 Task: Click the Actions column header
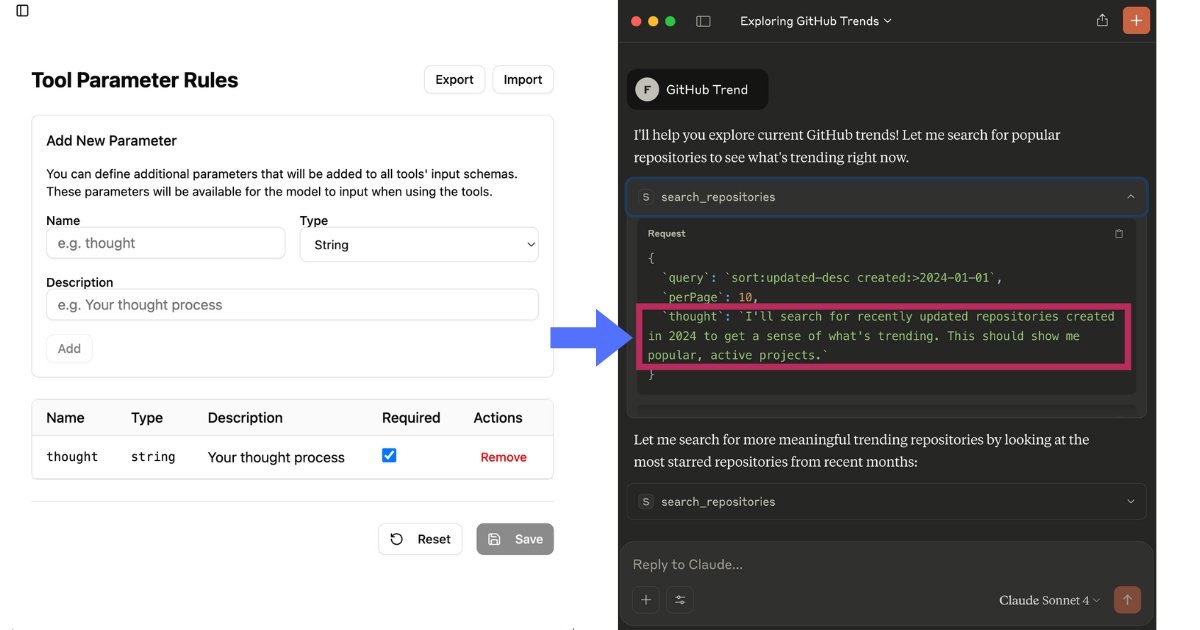pos(498,418)
